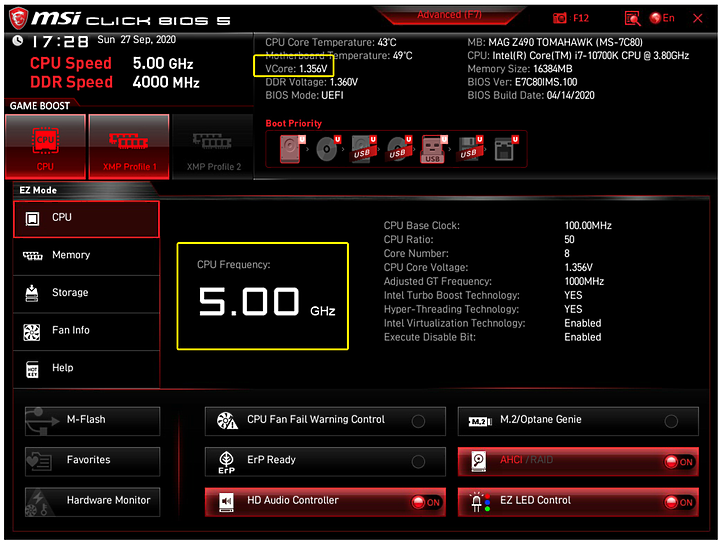The image size is (720, 544).
Task: Click the MSI dragon shield logo
Action: pos(18,18)
